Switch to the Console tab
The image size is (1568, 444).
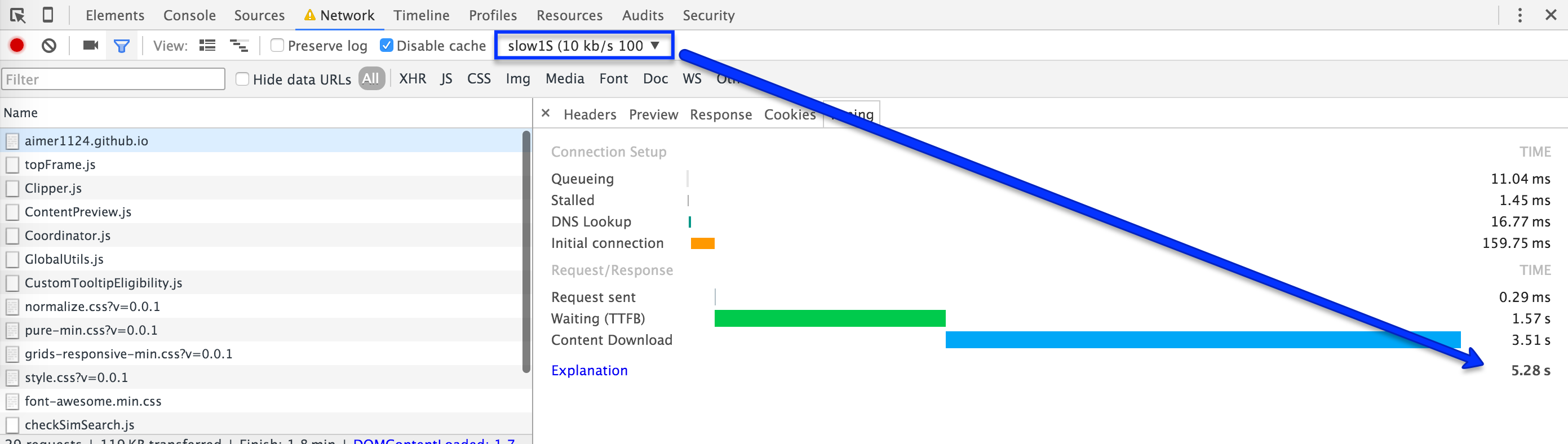(189, 15)
